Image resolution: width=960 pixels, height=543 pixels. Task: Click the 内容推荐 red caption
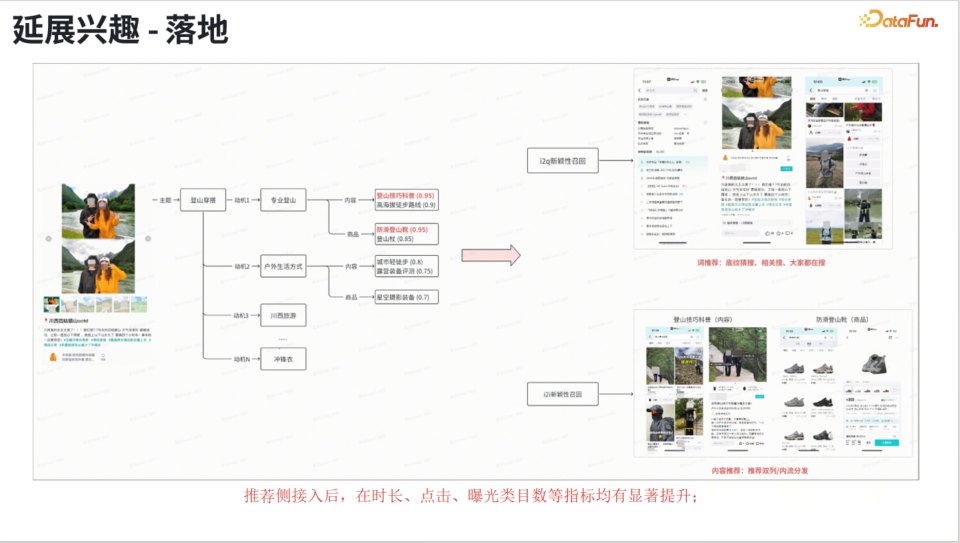(x=760, y=471)
